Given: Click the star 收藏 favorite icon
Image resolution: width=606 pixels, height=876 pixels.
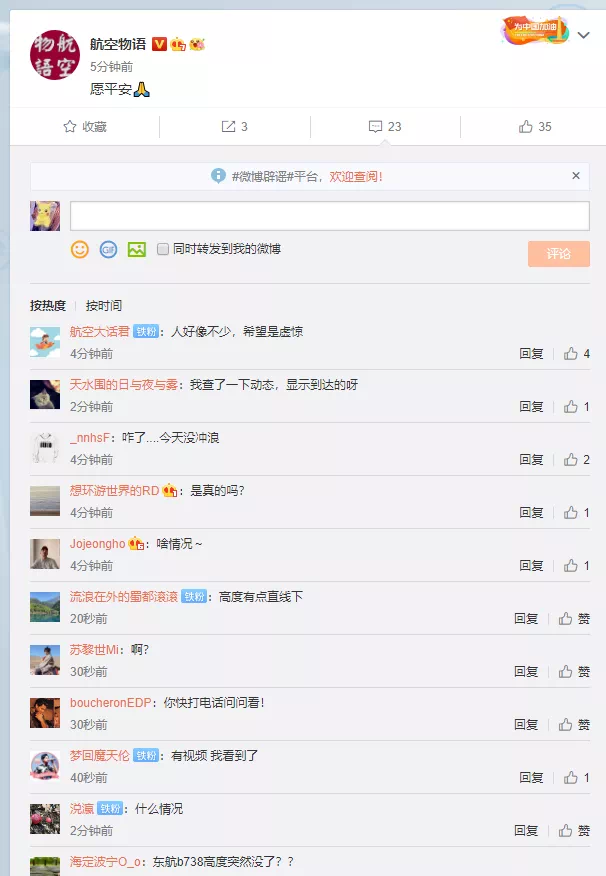Looking at the screenshot, I should click(x=70, y=127).
